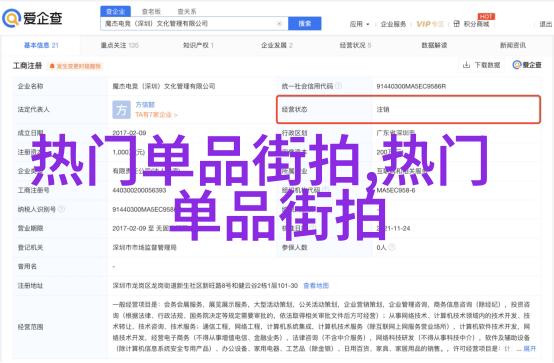
Task: Open the 基本信息 tab
Action: coord(41,45)
